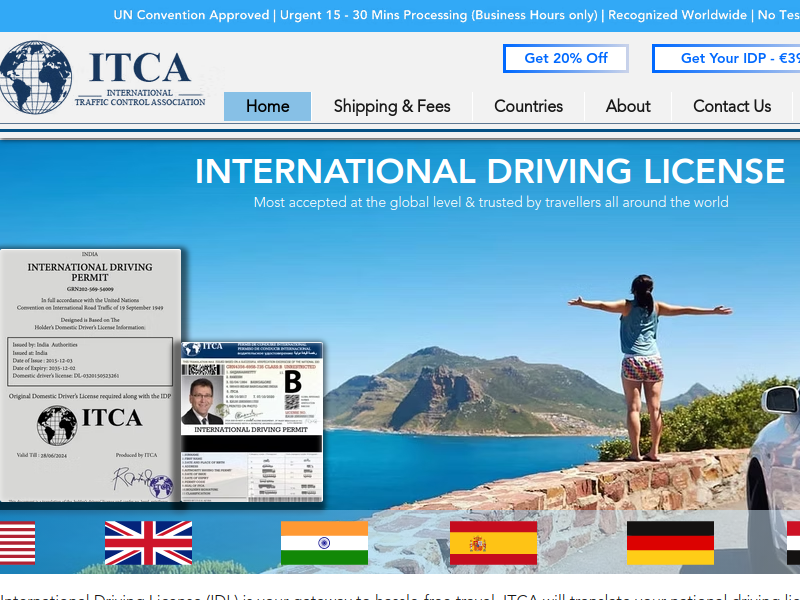
Task: Go to Shipping & Fees page
Action: (x=392, y=106)
